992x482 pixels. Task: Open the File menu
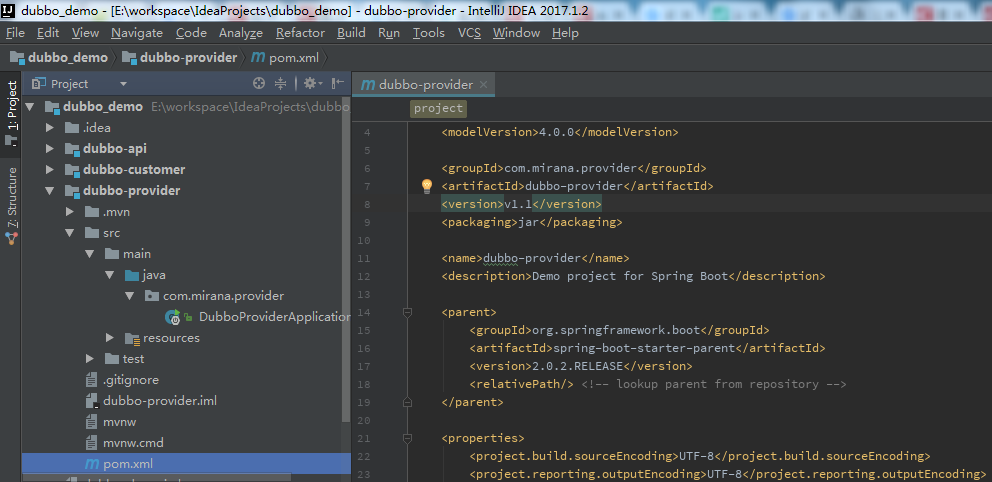15,33
